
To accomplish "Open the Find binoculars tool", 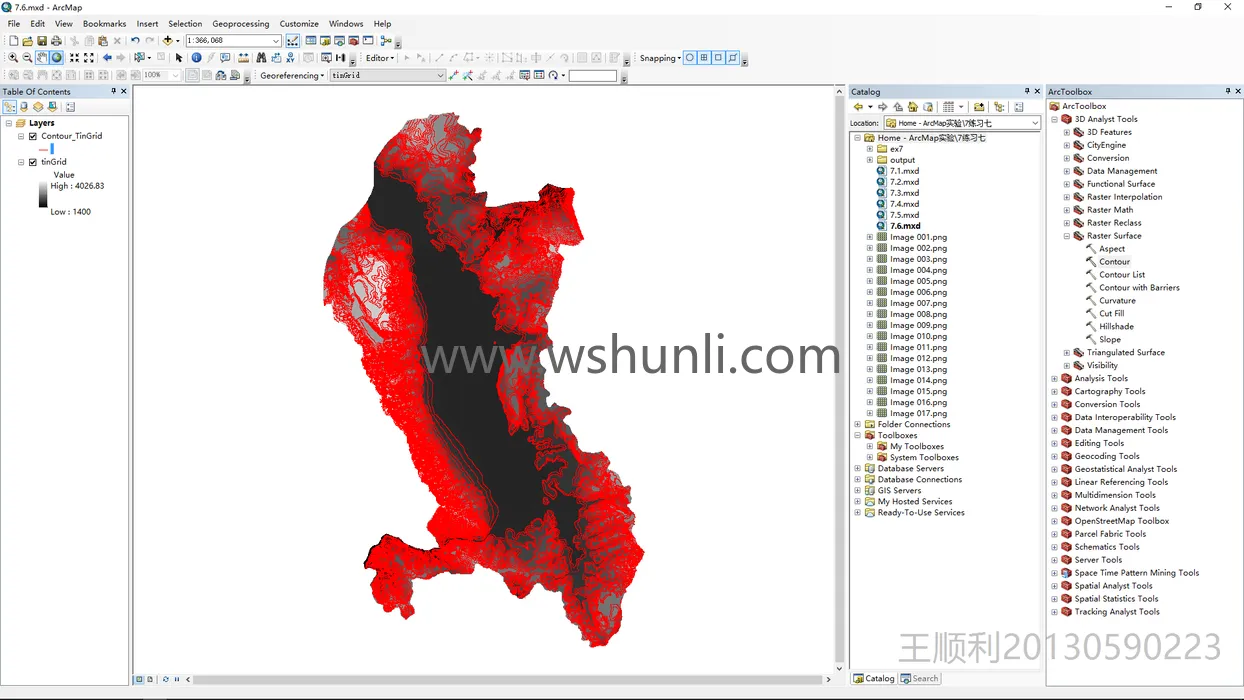I will (x=261, y=58).
